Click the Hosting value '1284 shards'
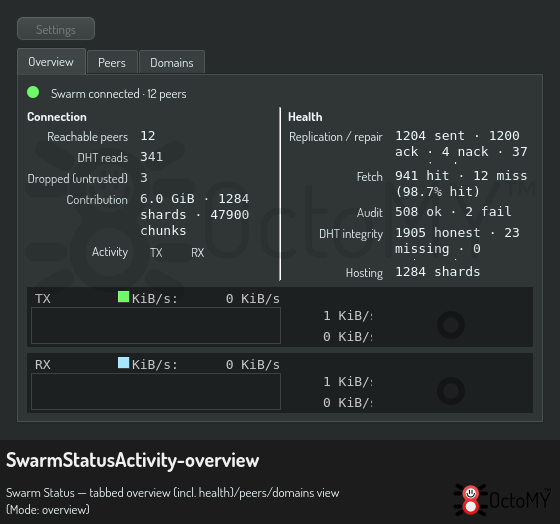The height and width of the screenshot is (524, 560). (438, 272)
